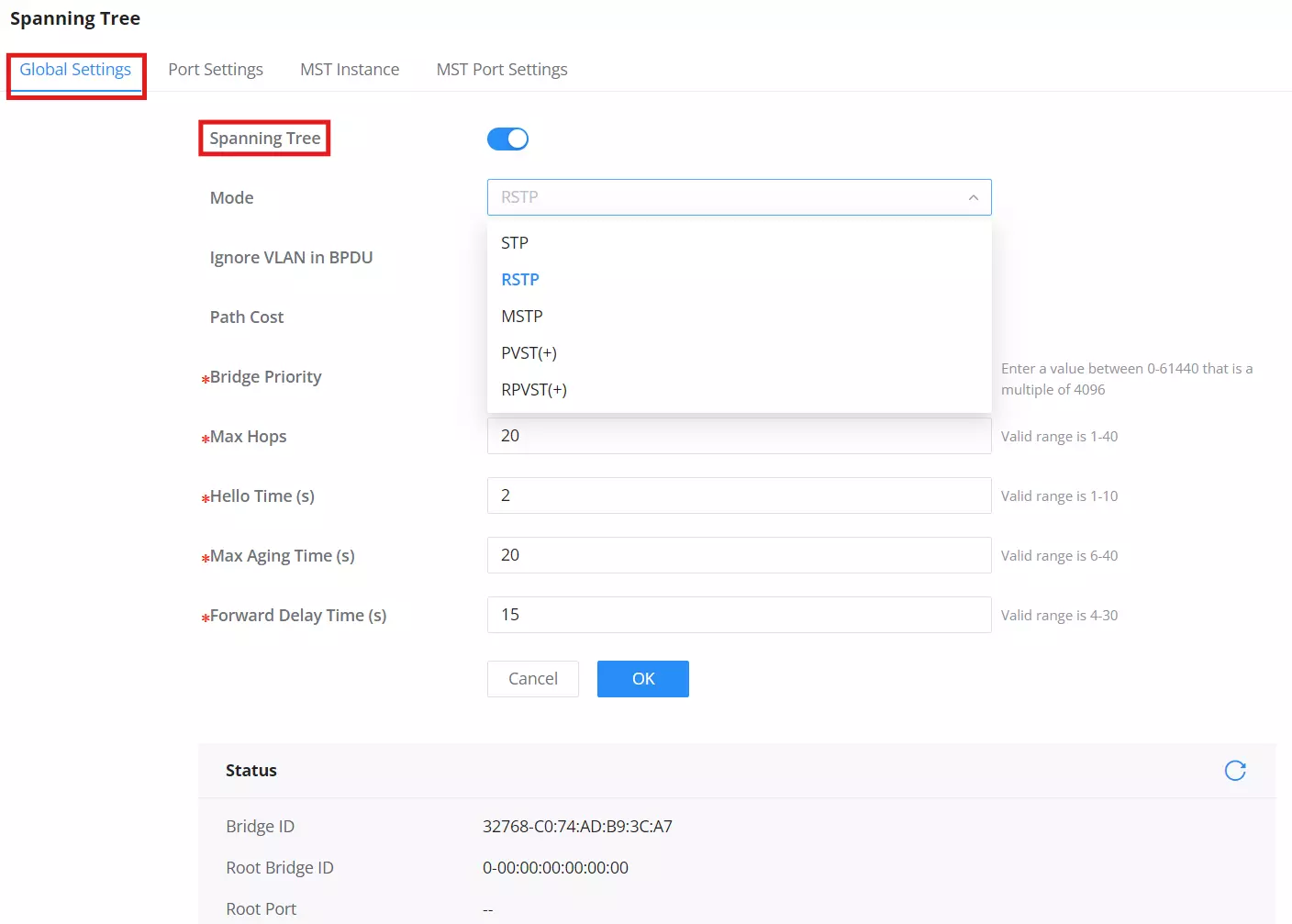Click the Bridge ID value text

tap(577, 827)
